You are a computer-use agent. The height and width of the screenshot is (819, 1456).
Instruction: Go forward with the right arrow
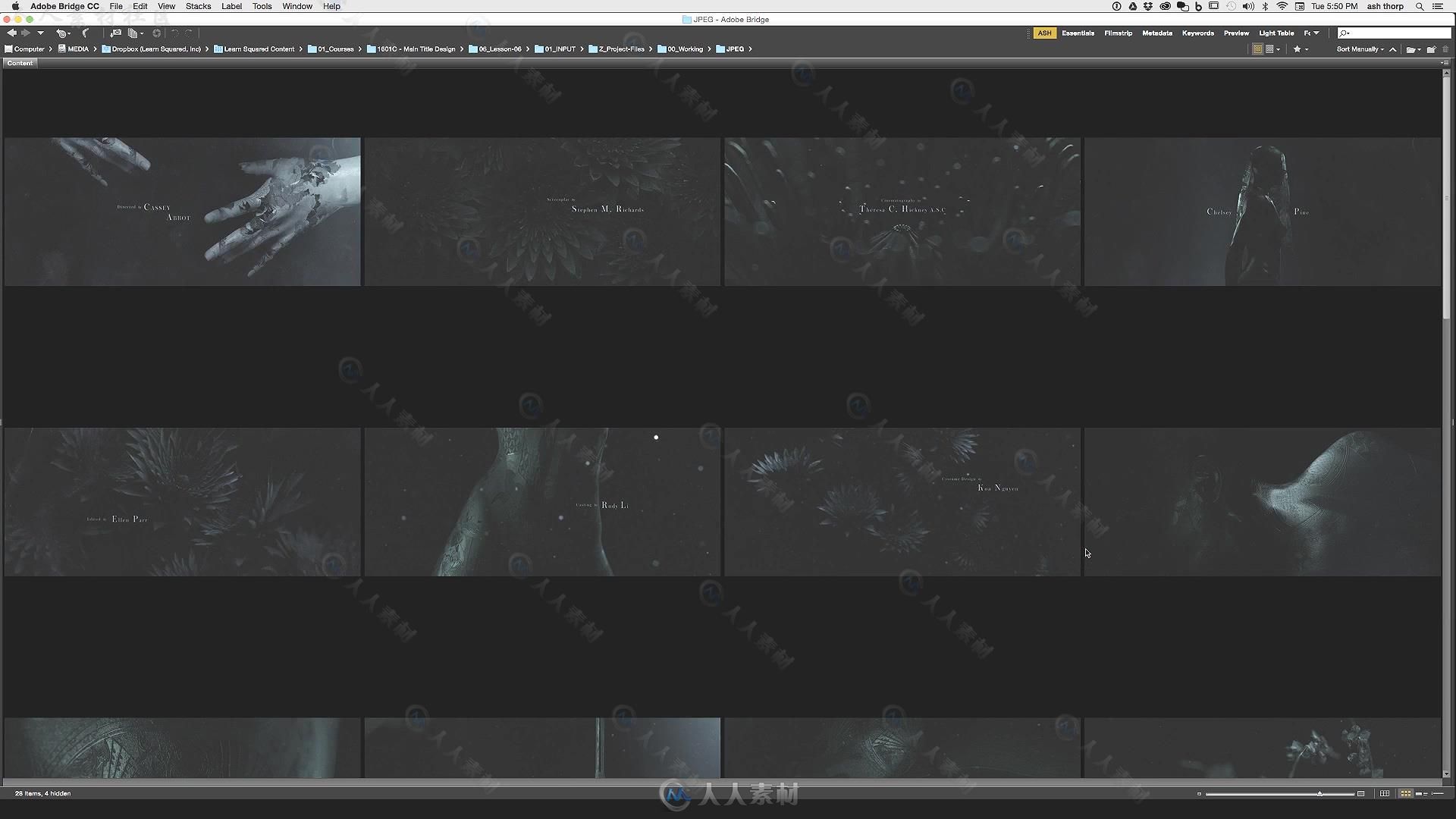[x=26, y=33]
